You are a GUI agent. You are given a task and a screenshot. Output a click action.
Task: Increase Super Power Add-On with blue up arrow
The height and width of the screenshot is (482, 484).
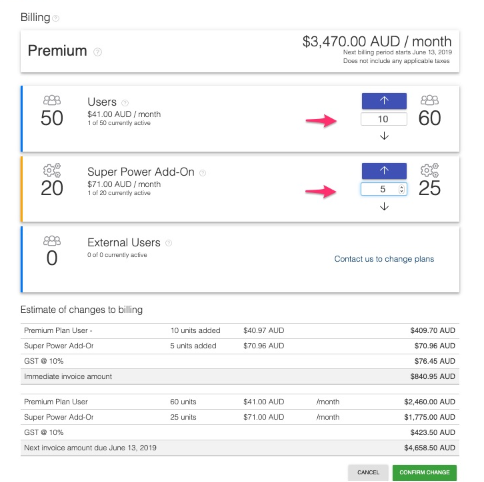click(384, 171)
